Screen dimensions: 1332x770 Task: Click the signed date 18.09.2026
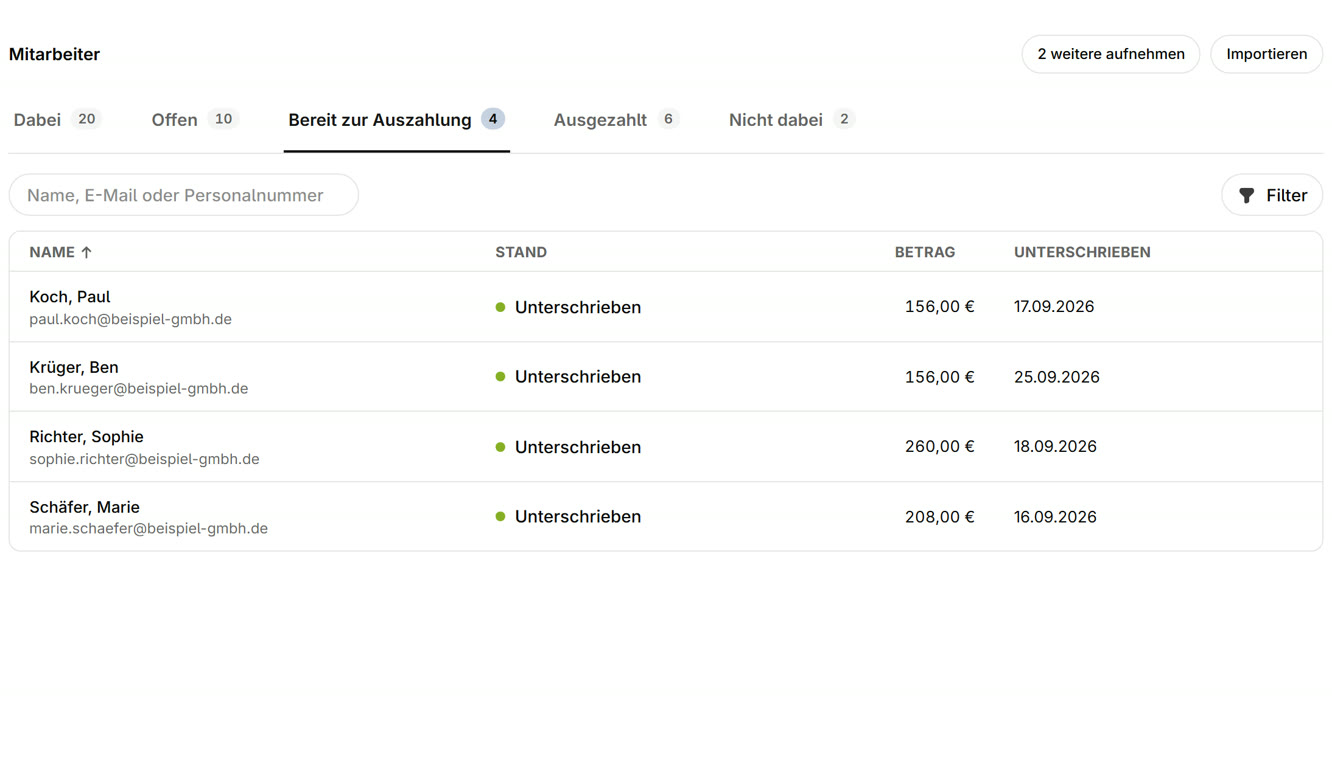pos(1055,447)
